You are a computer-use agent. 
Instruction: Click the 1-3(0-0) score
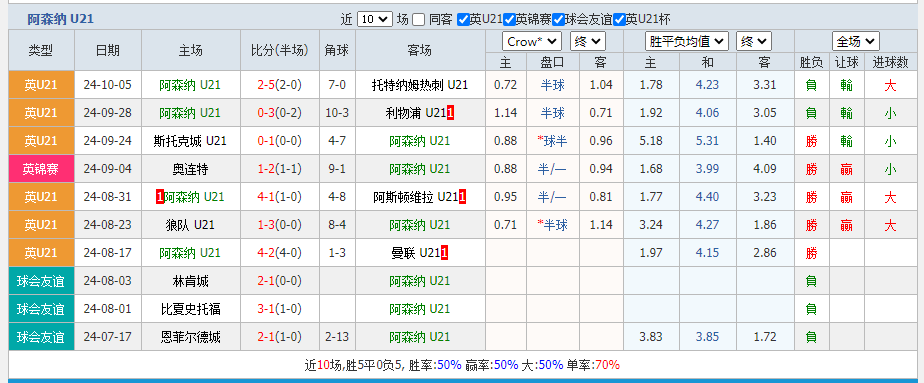279,225
